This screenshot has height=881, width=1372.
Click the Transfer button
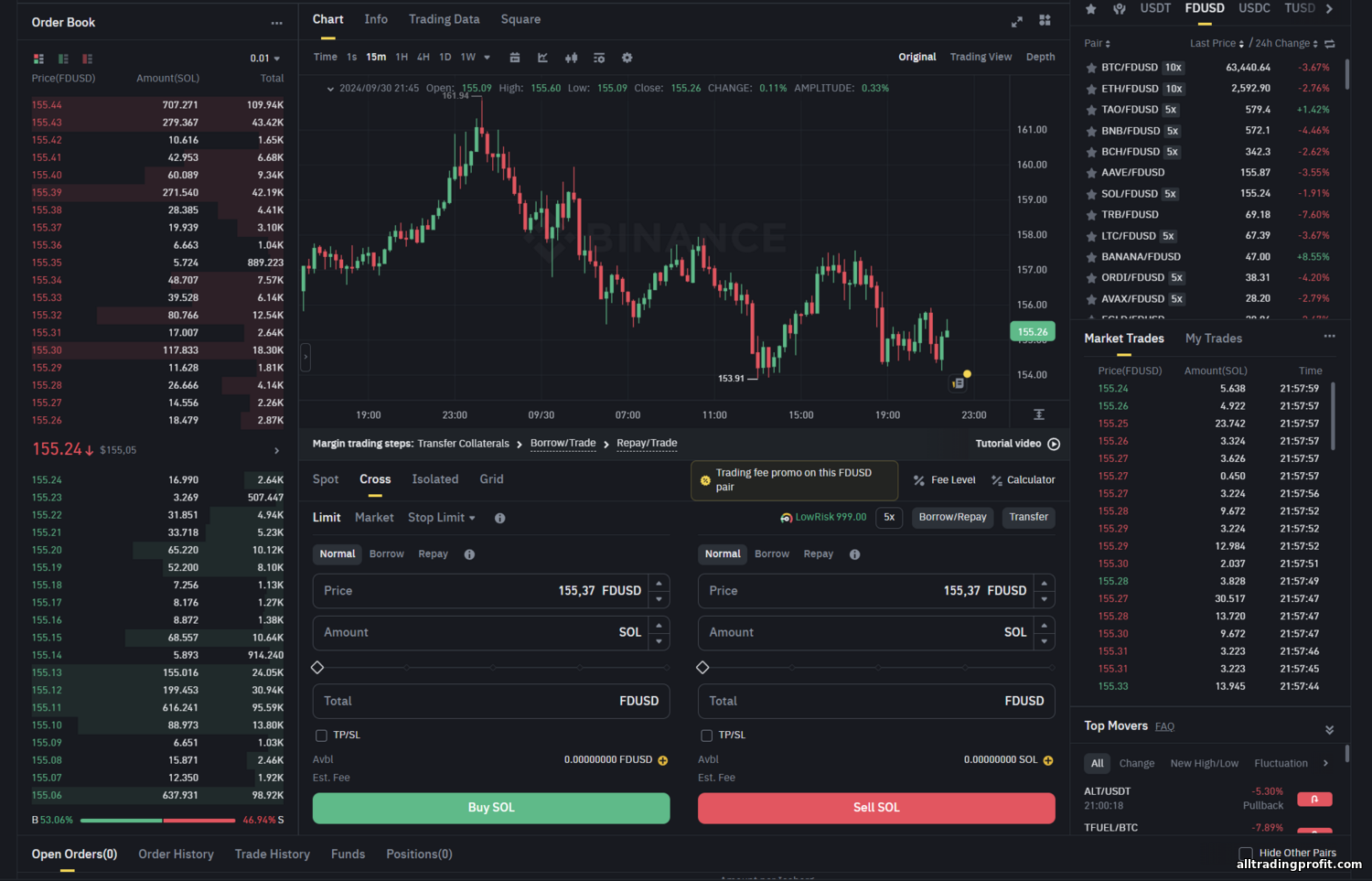[x=1028, y=518]
